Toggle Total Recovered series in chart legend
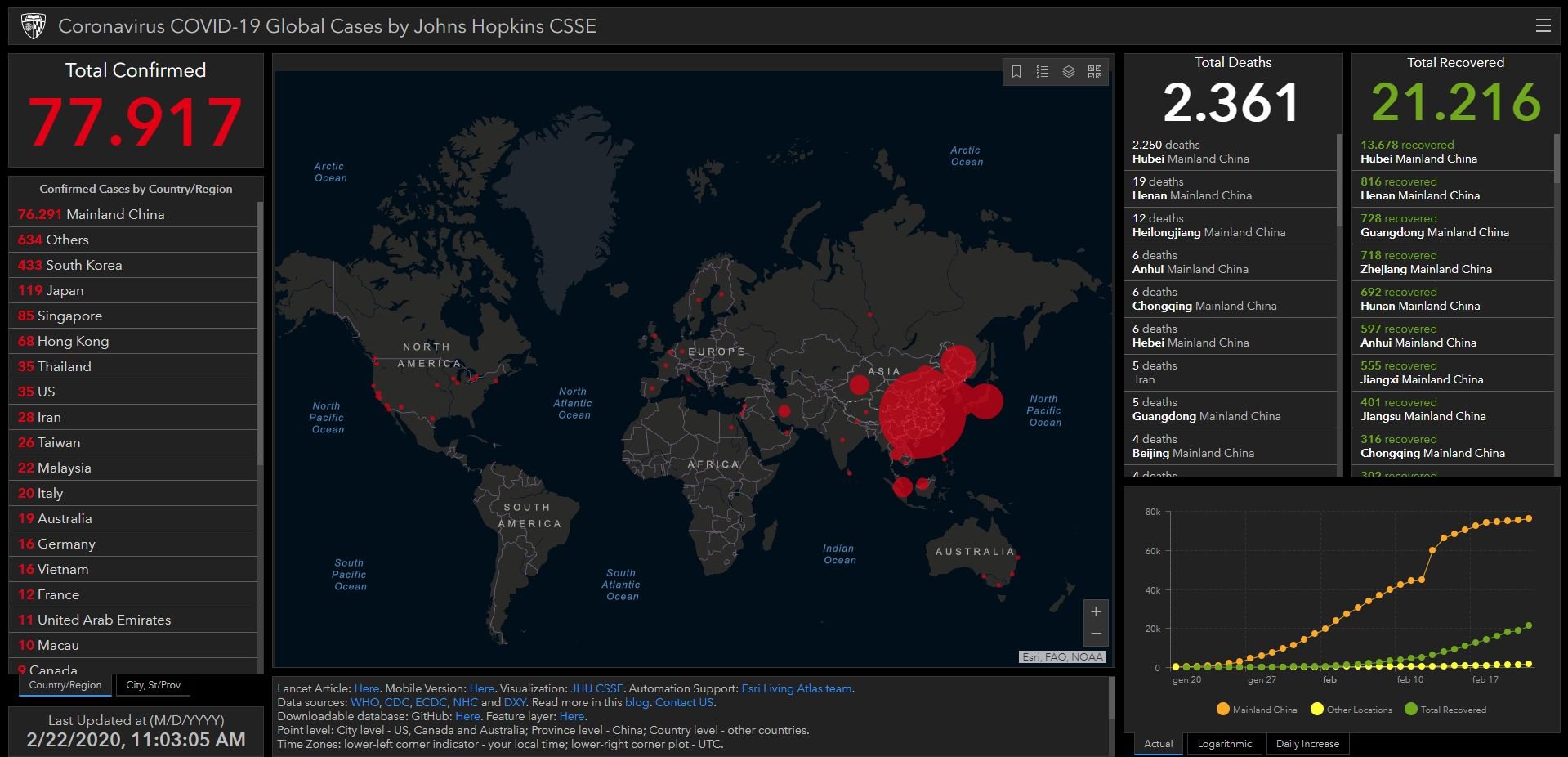1568x757 pixels. (1445, 710)
